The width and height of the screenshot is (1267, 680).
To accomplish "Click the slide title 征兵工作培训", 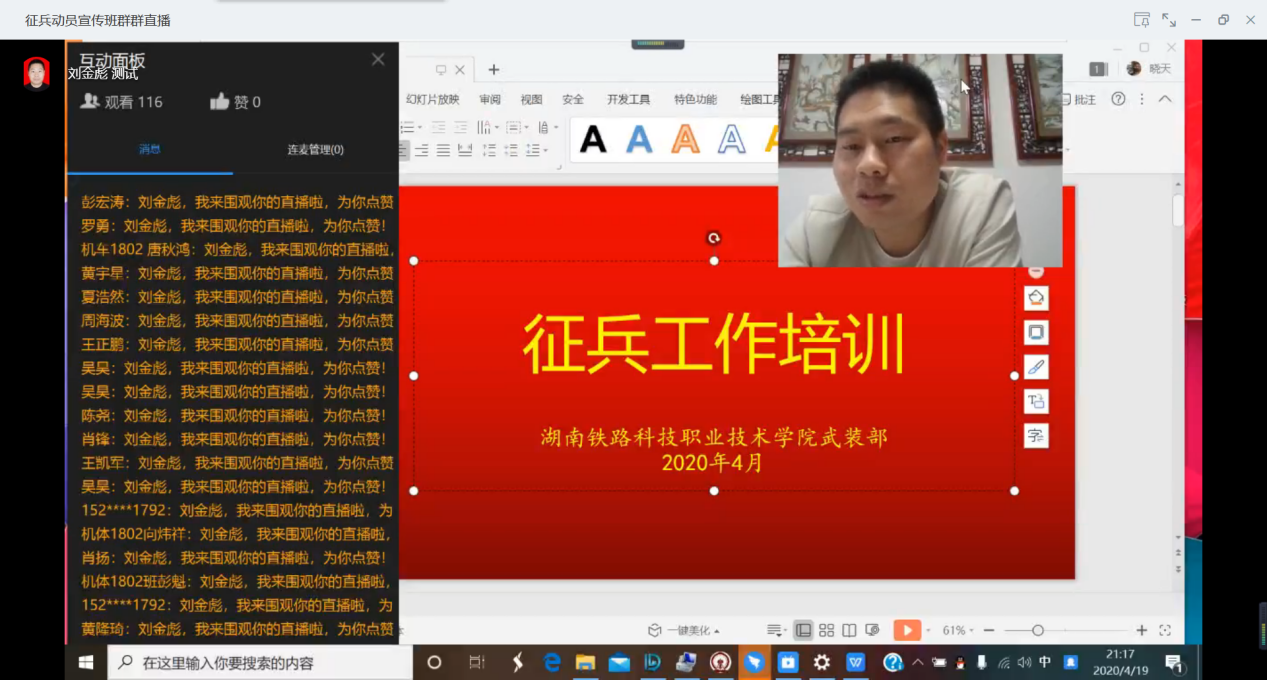I will point(714,344).
